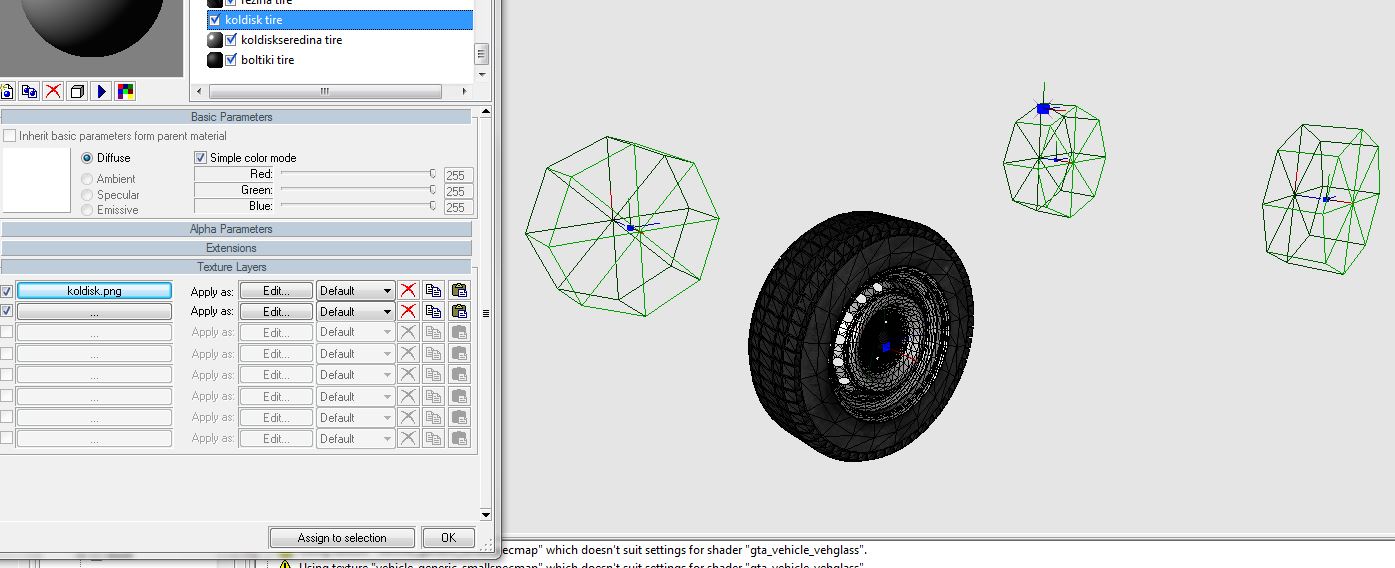Select the Diffuse radio button
The height and width of the screenshot is (568, 1395).
tap(87, 158)
